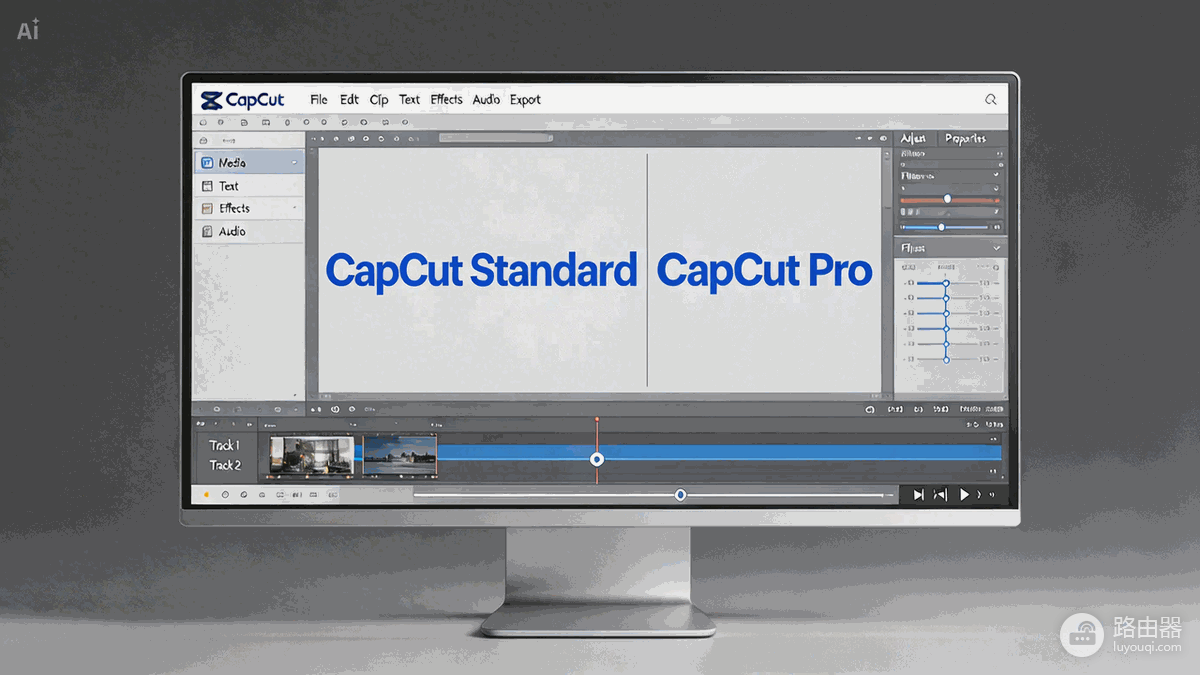Switch to the Properties tab
This screenshot has width=1200, height=675.
965,139
